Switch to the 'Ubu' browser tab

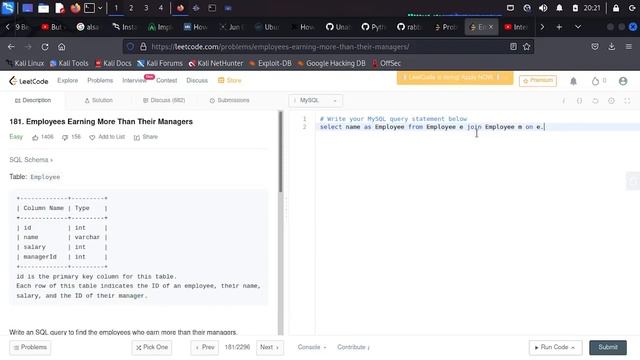pyautogui.click(x=267, y=27)
